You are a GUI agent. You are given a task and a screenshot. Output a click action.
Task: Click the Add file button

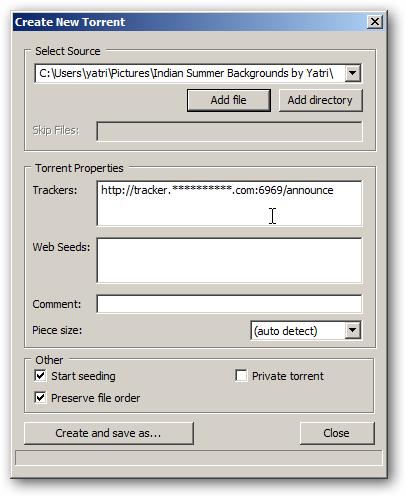tap(229, 100)
